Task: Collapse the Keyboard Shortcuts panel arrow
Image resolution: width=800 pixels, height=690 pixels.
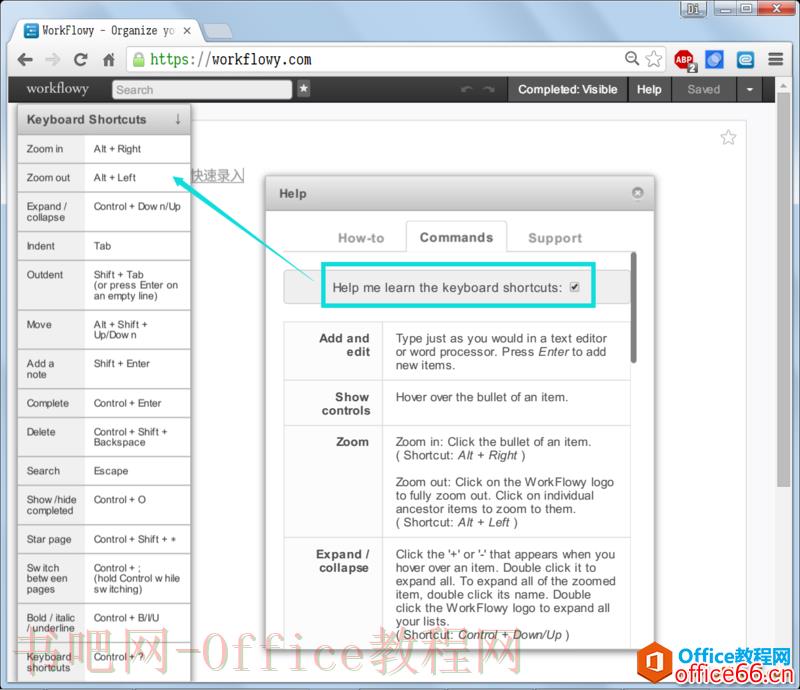Action: (x=178, y=119)
